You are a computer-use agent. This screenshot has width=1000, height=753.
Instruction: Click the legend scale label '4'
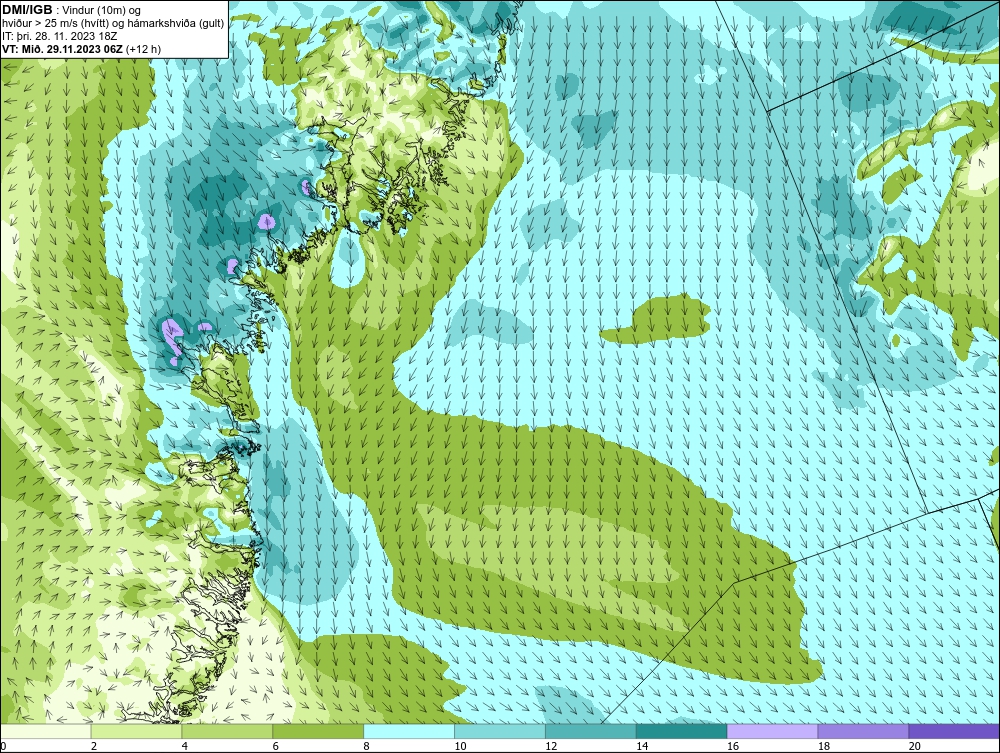184,746
